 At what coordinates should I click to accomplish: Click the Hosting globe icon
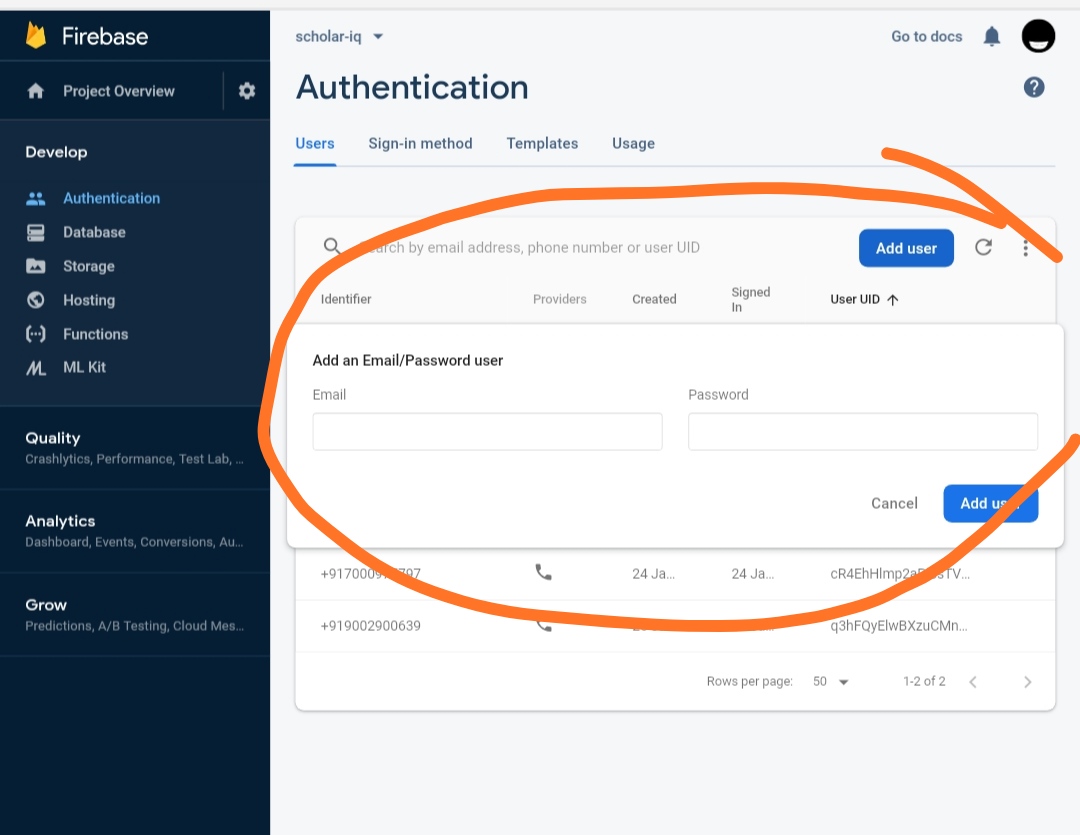(36, 300)
